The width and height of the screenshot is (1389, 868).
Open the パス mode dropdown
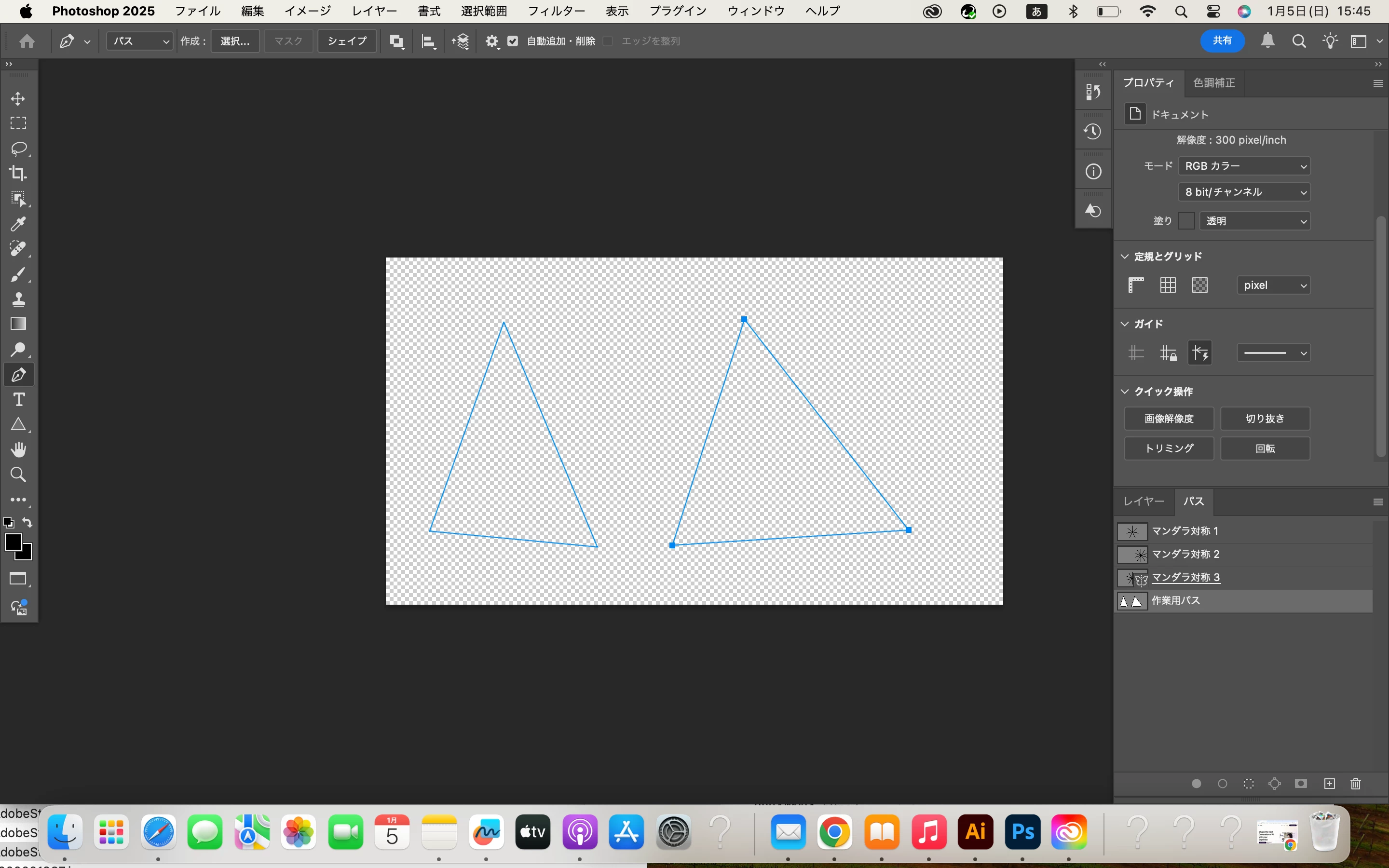139,41
